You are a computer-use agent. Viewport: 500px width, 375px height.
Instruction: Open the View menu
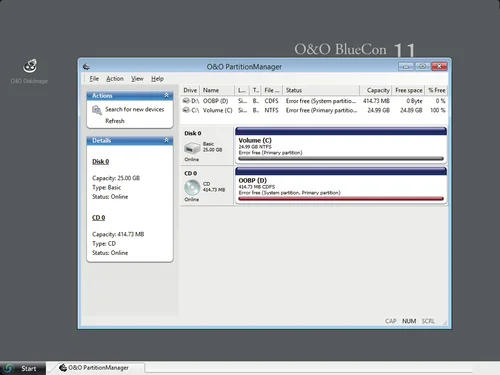[137, 79]
